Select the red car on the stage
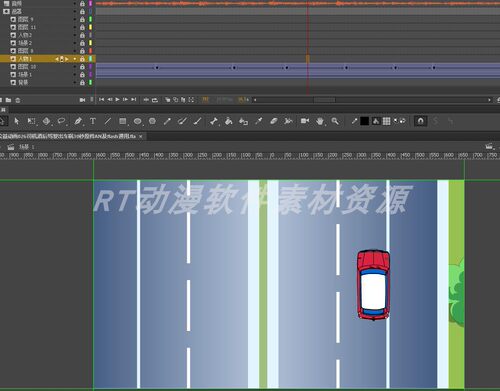This screenshot has height=391, width=500. tap(373, 285)
